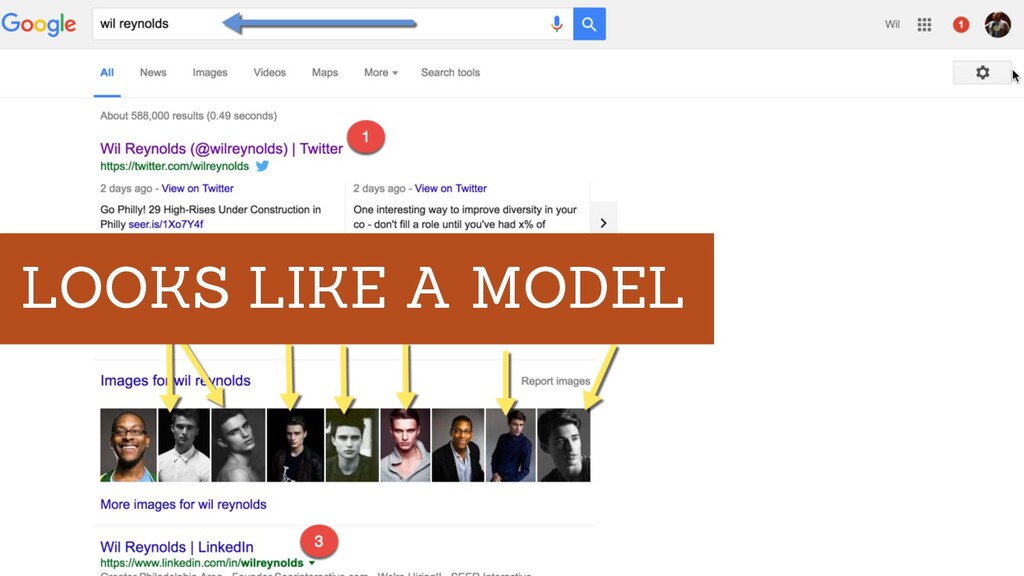Viewport: 1024px width, 576px height.
Task: Expand the LinkedIn URL dropdown arrow
Action: pyautogui.click(x=312, y=563)
